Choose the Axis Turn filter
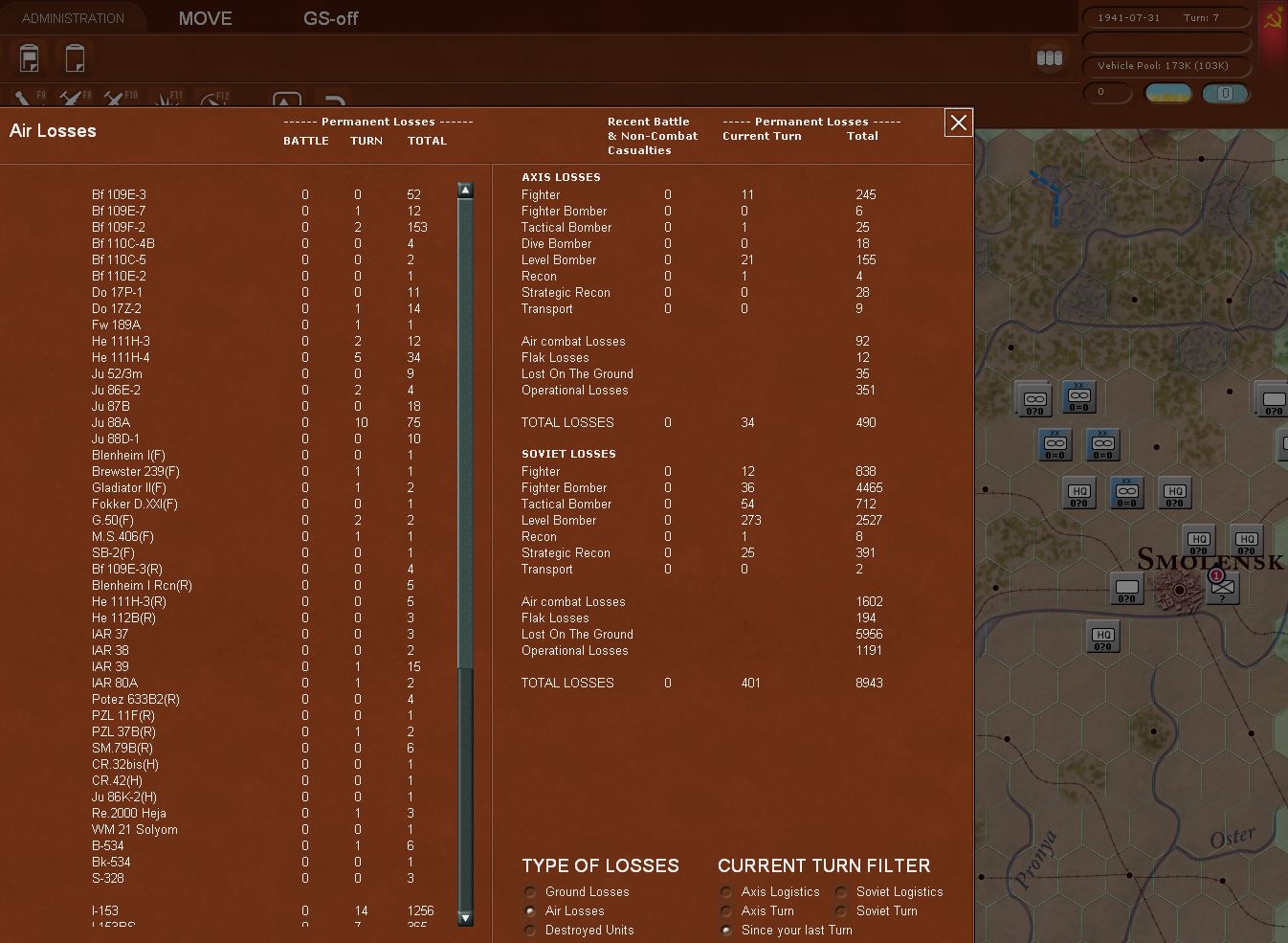 pyautogui.click(x=758, y=910)
